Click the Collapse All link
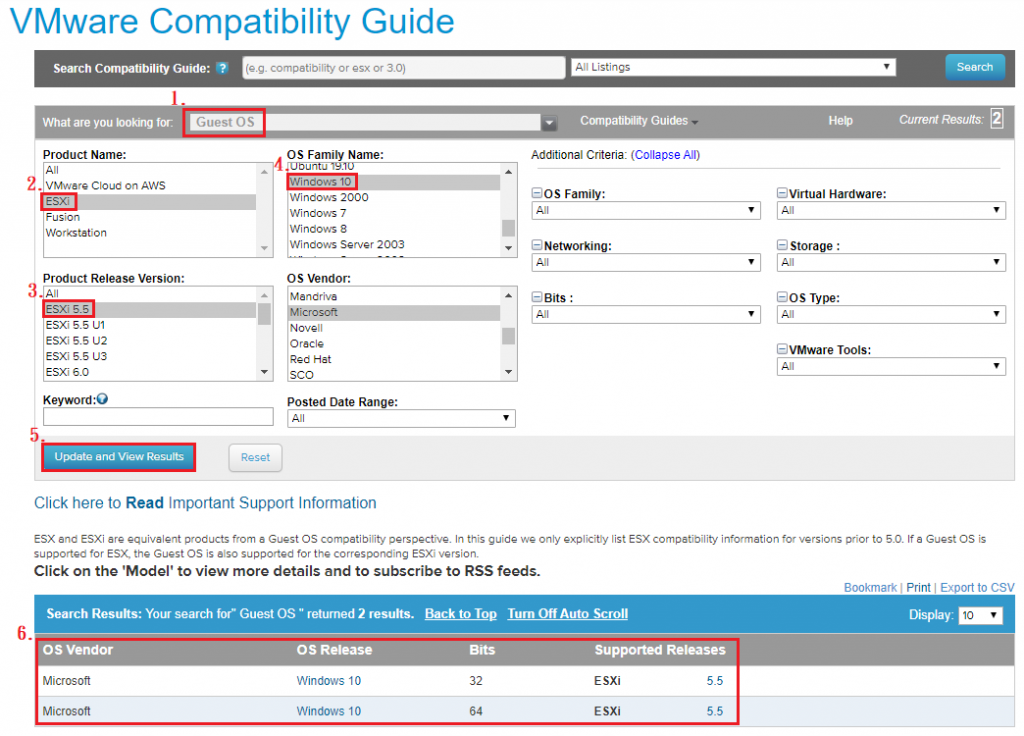The height and width of the screenshot is (736, 1024). 665,155
